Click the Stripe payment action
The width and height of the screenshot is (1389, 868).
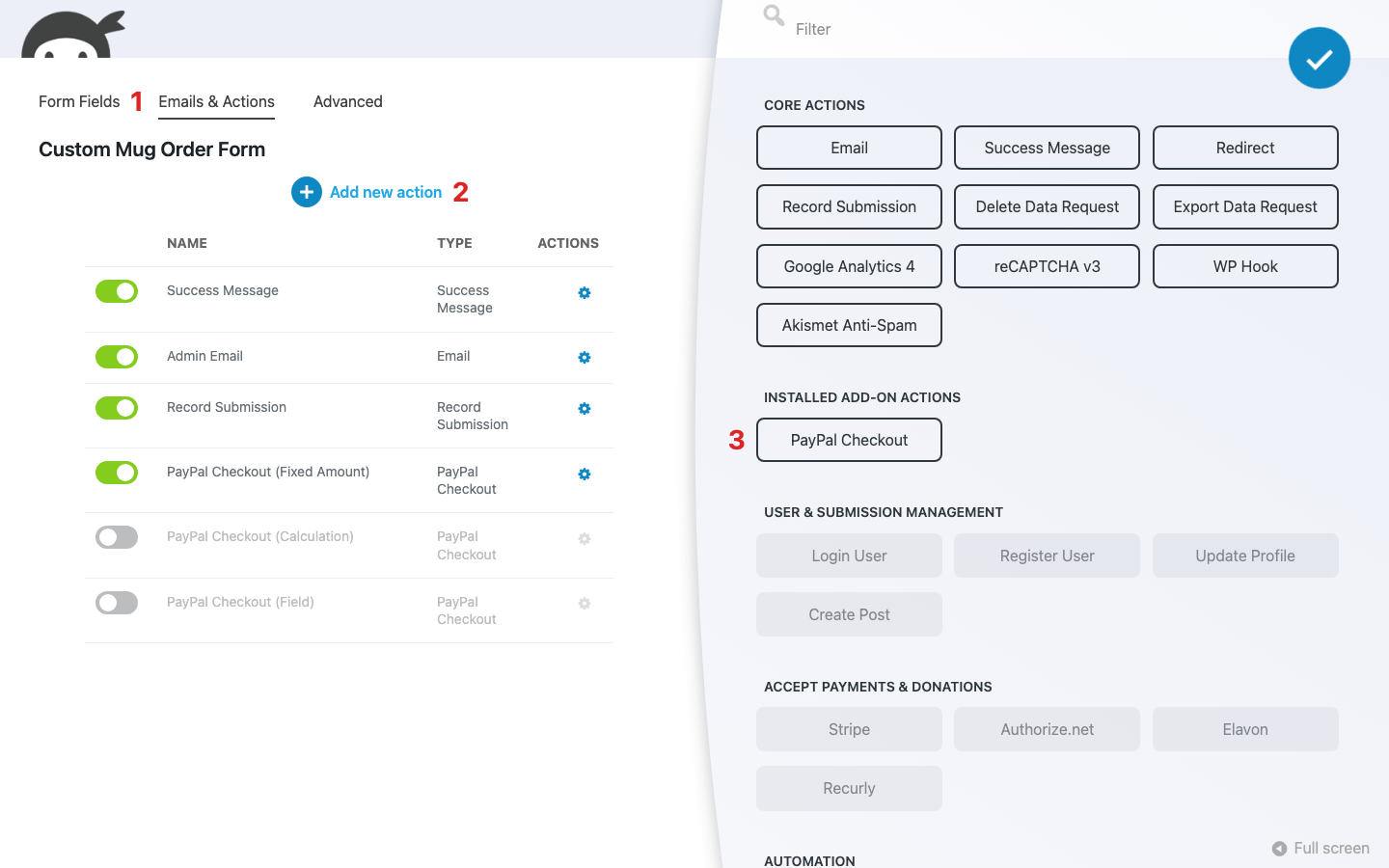point(849,729)
